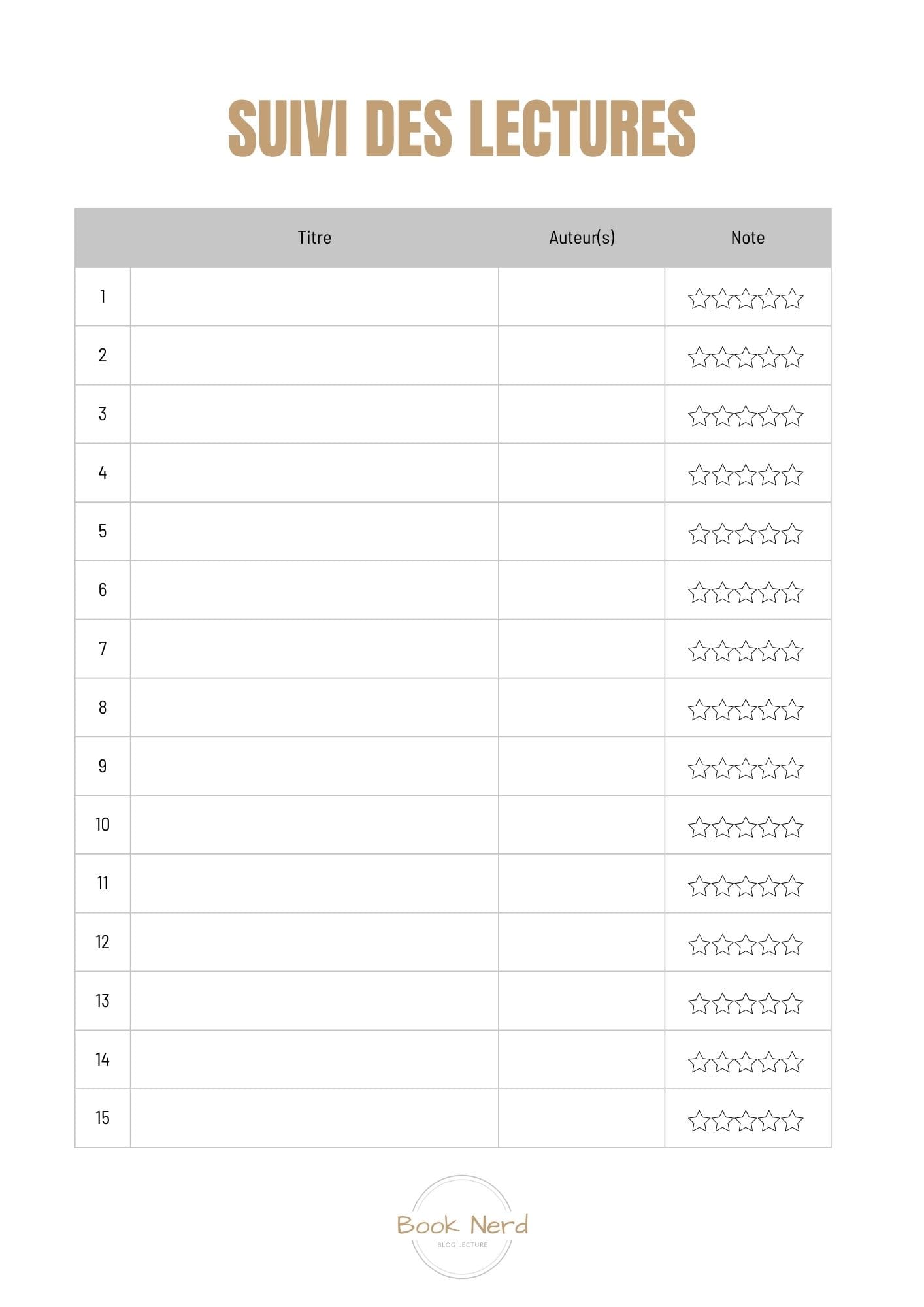The image size is (924, 1307).
Task: Select the first star in row 12
Action: pos(699,944)
